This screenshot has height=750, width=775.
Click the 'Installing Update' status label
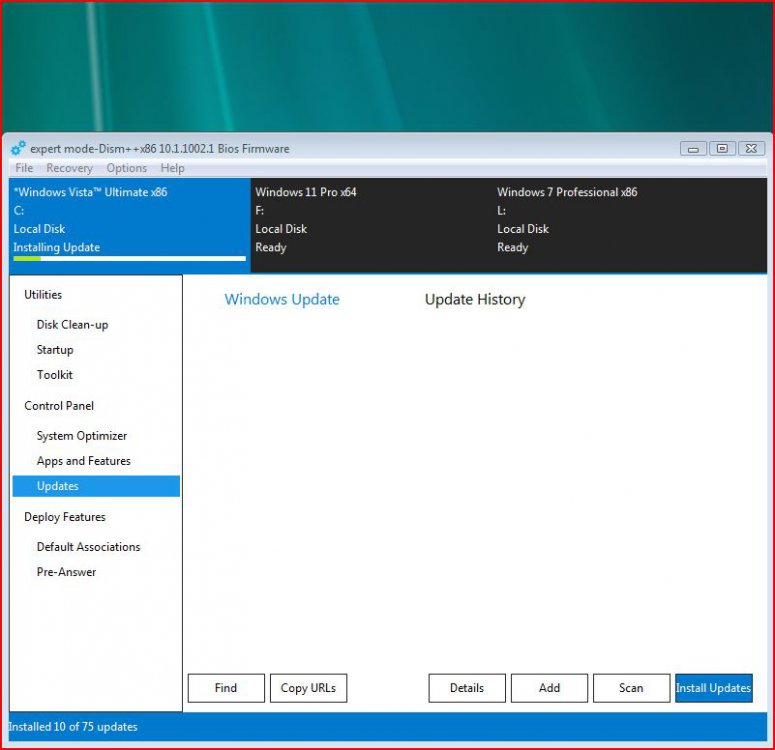(x=56, y=247)
